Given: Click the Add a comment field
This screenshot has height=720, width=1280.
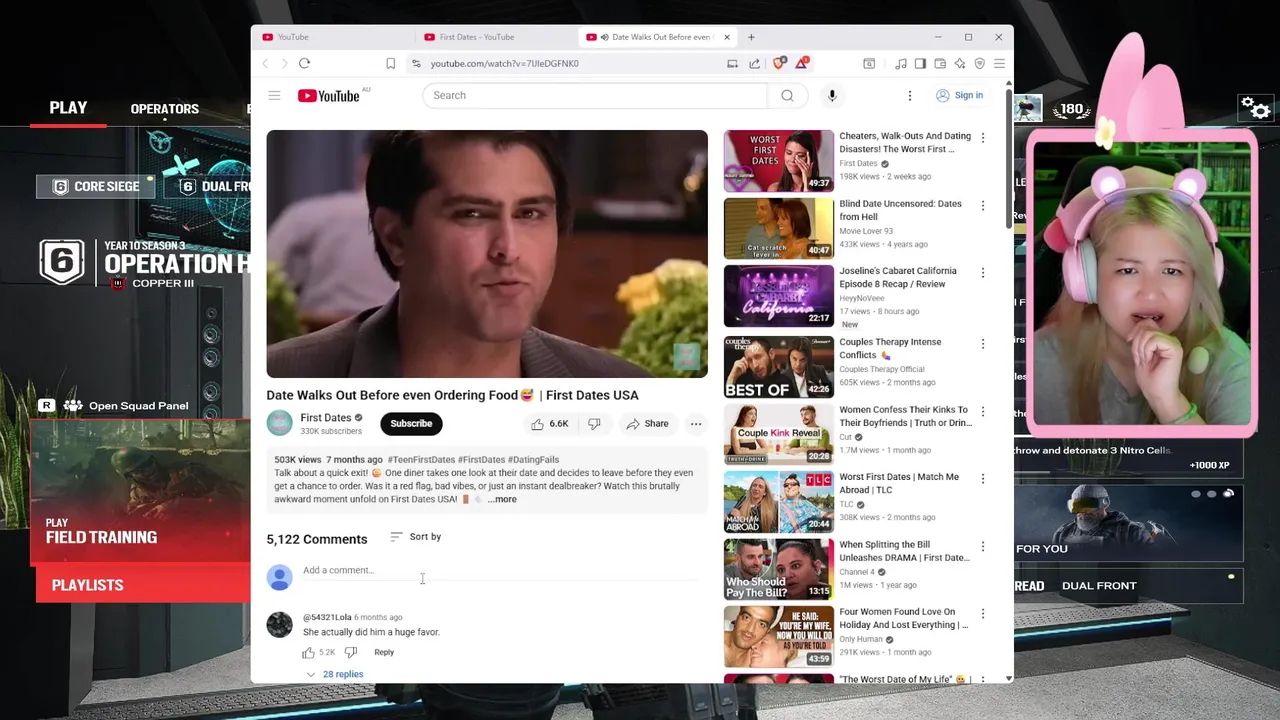Looking at the screenshot, I should point(500,570).
